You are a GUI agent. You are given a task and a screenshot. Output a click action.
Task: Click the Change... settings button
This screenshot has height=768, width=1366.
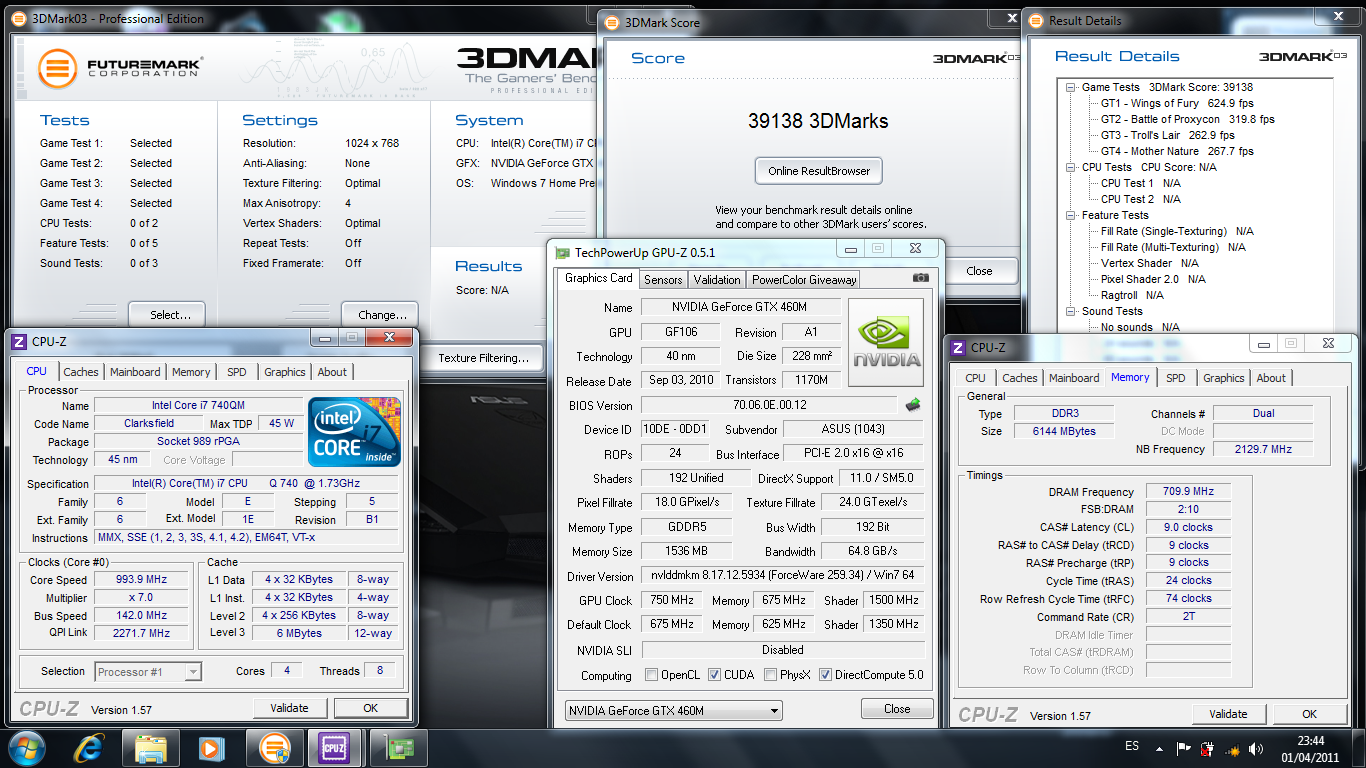(x=380, y=314)
